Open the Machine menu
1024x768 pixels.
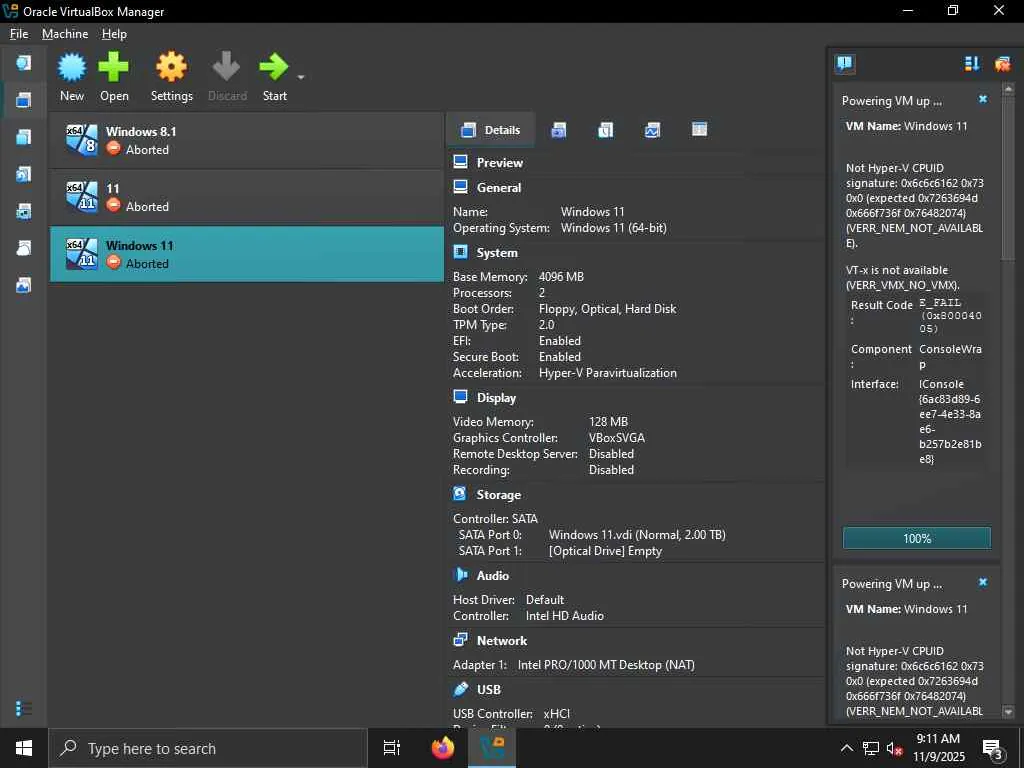65,34
